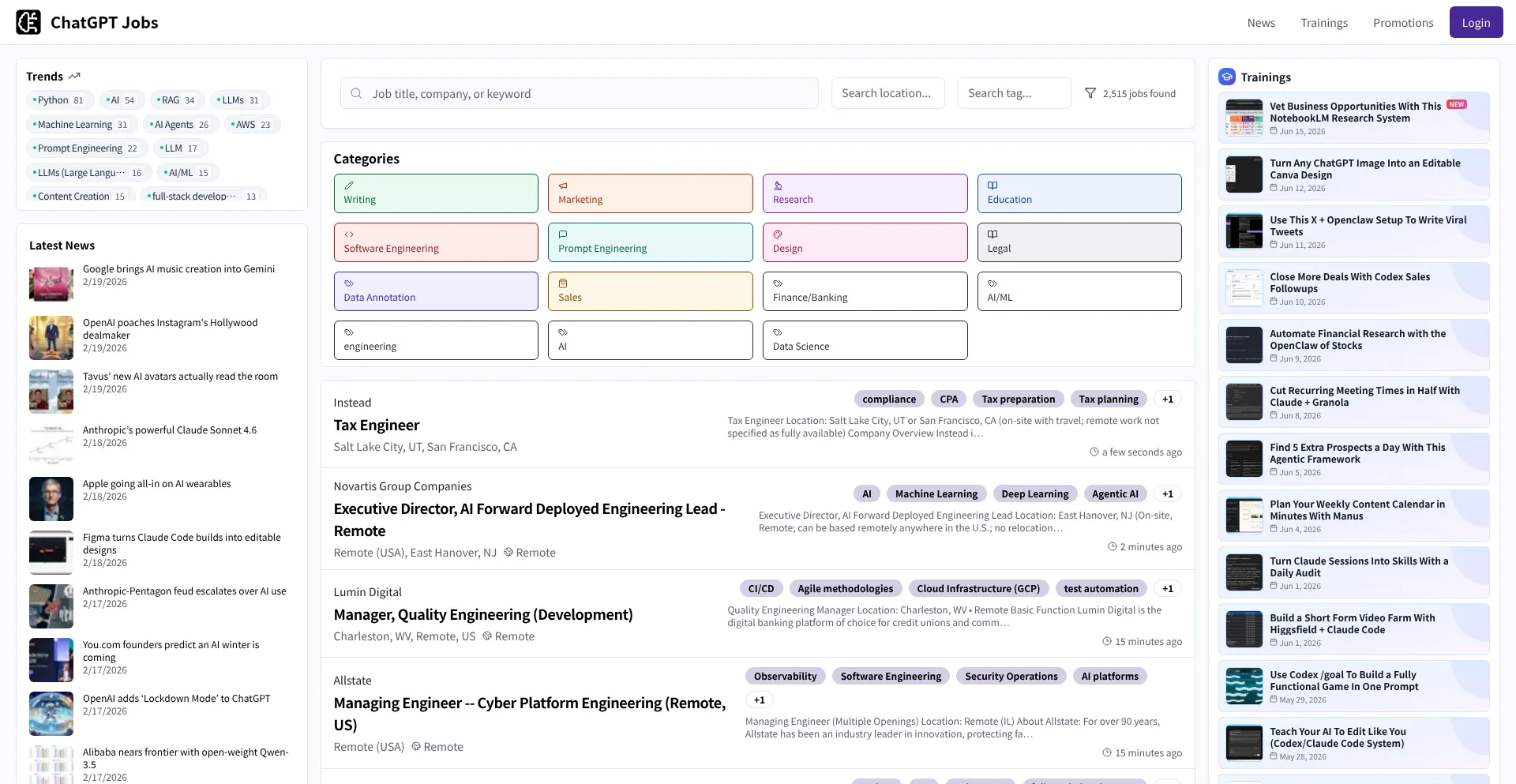
Task: Click the compliance tag on Tax Engineer
Action: click(889, 400)
